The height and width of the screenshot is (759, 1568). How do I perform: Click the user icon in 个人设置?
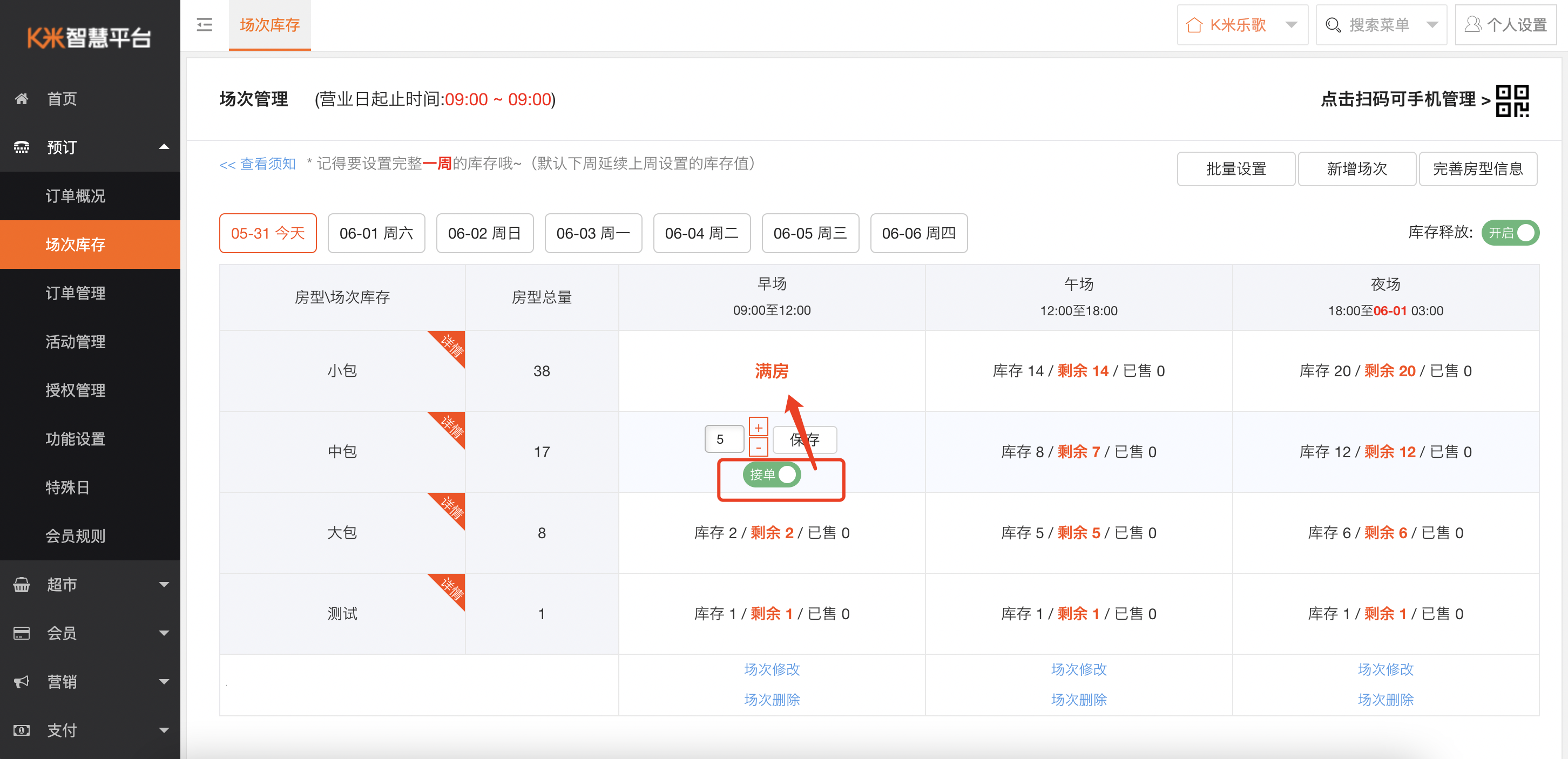pos(1473,24)
